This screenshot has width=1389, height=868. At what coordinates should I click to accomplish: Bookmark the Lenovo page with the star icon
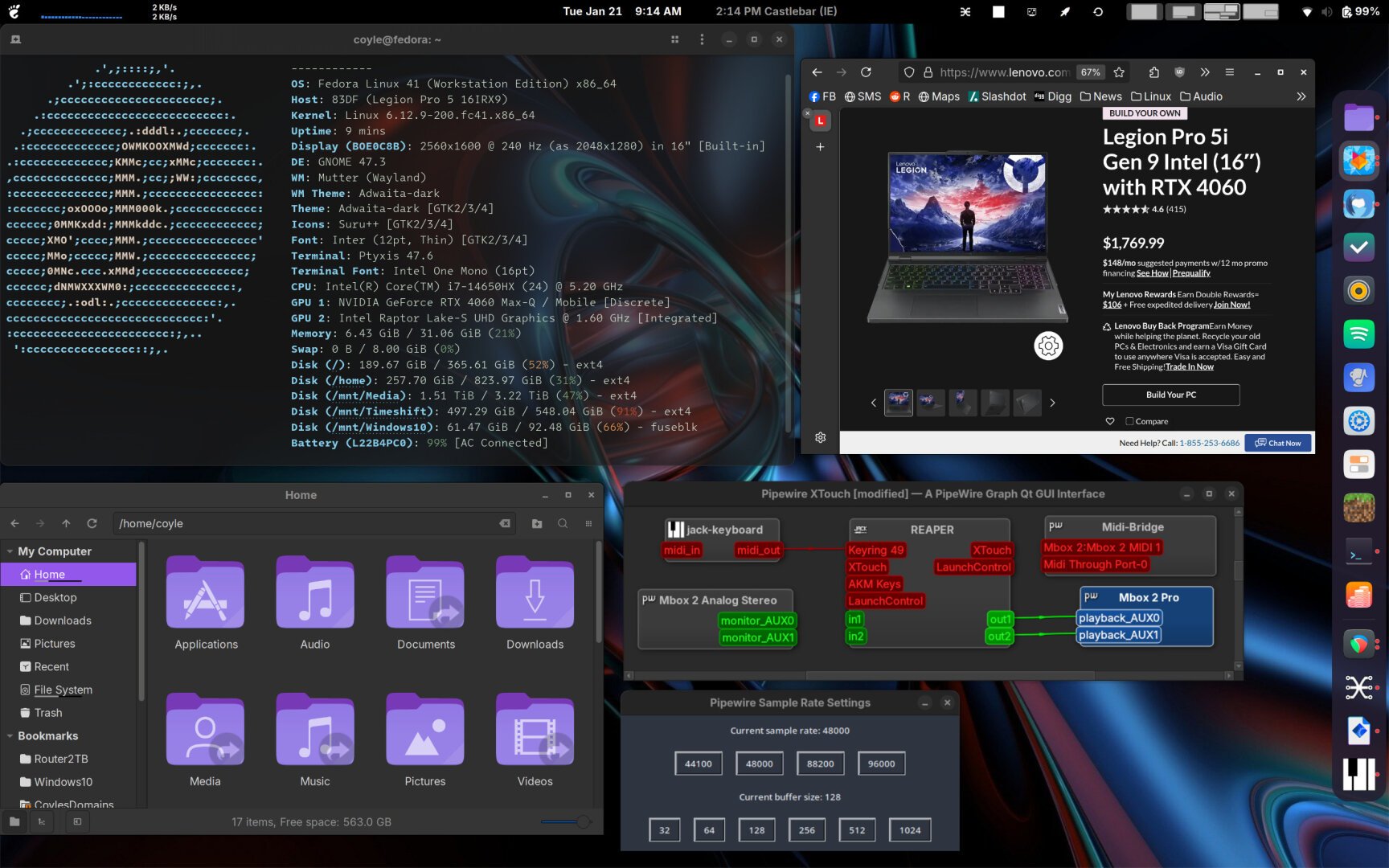tap(1119, 72)
